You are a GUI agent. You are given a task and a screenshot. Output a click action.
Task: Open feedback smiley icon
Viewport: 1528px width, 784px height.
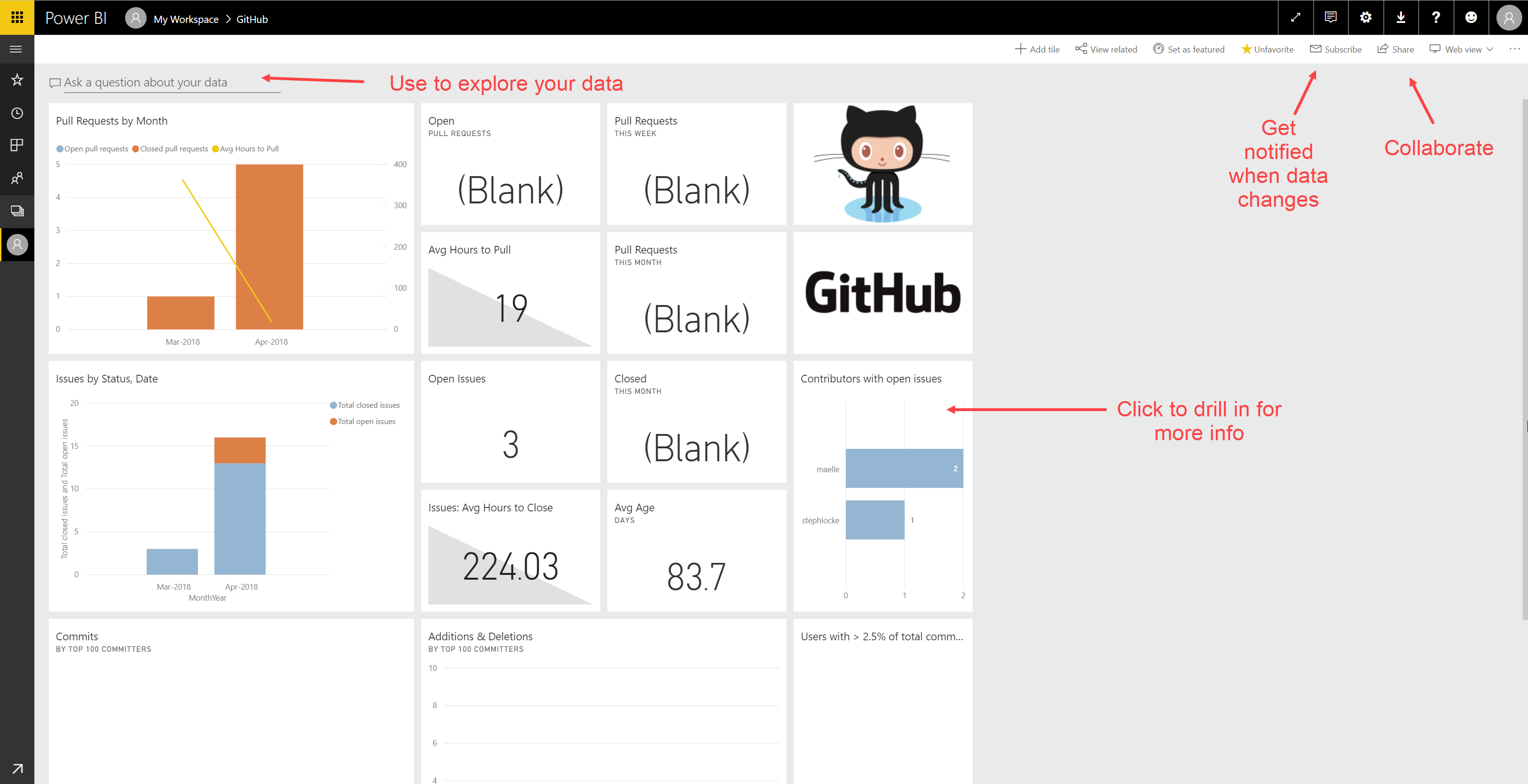tap(1471, 17)
